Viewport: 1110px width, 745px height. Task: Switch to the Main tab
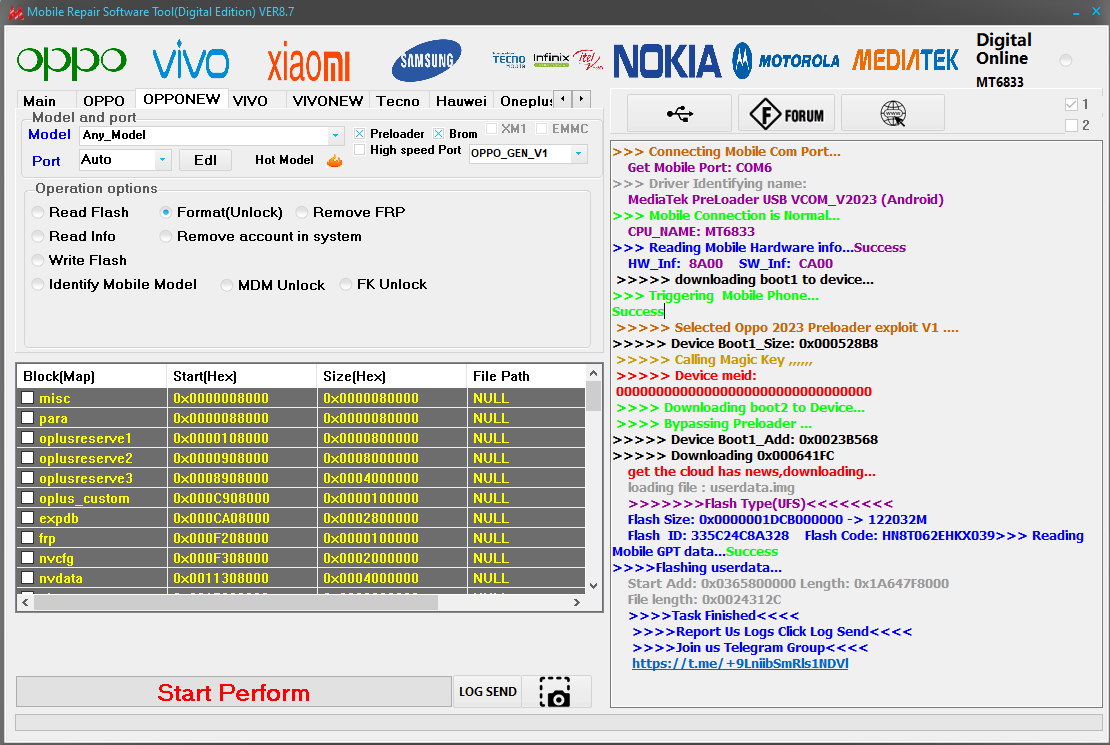click(x=40, y=101)
